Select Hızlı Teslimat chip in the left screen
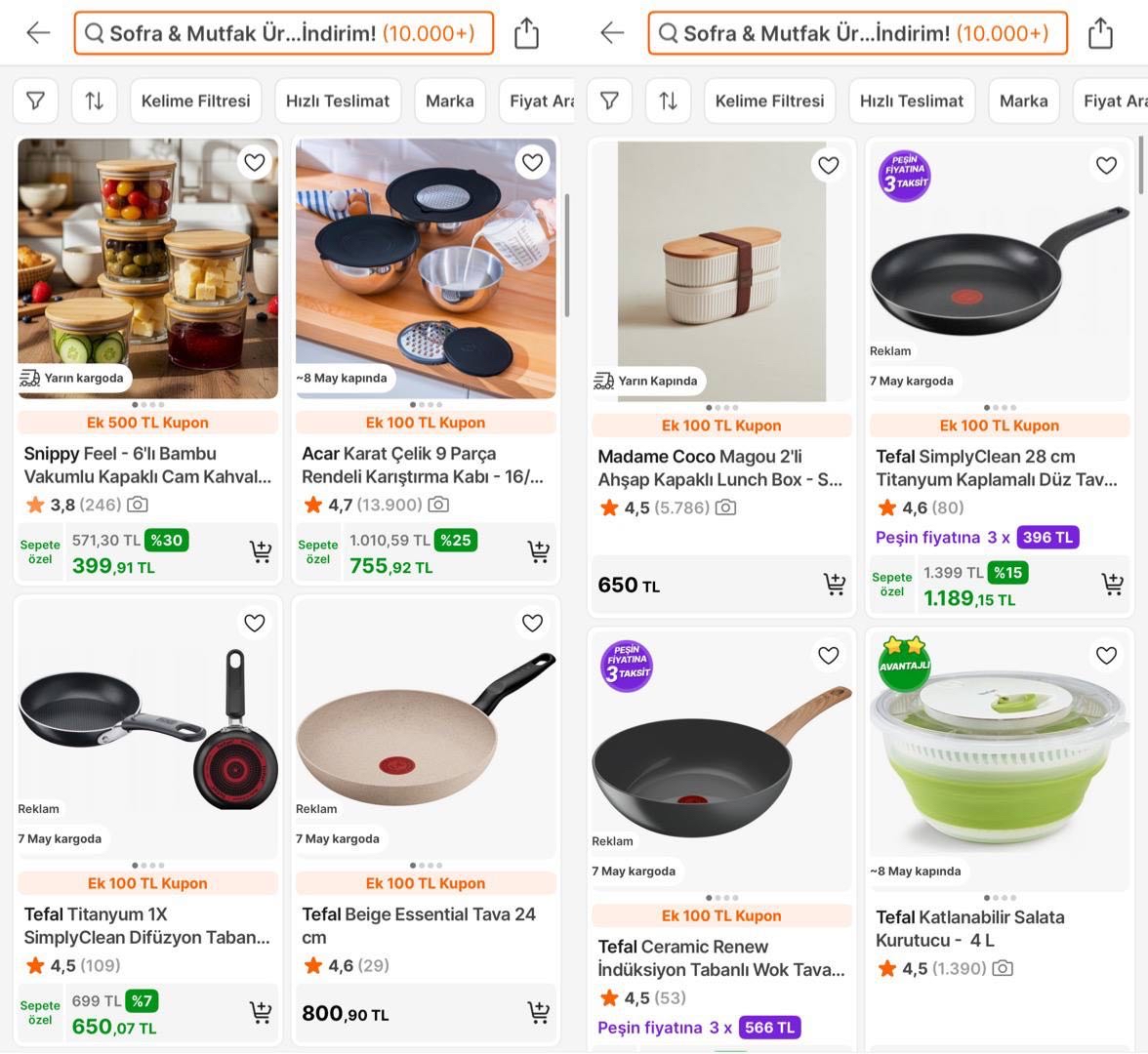This screenshot has width=1148, height=1054. click(338, 101)
